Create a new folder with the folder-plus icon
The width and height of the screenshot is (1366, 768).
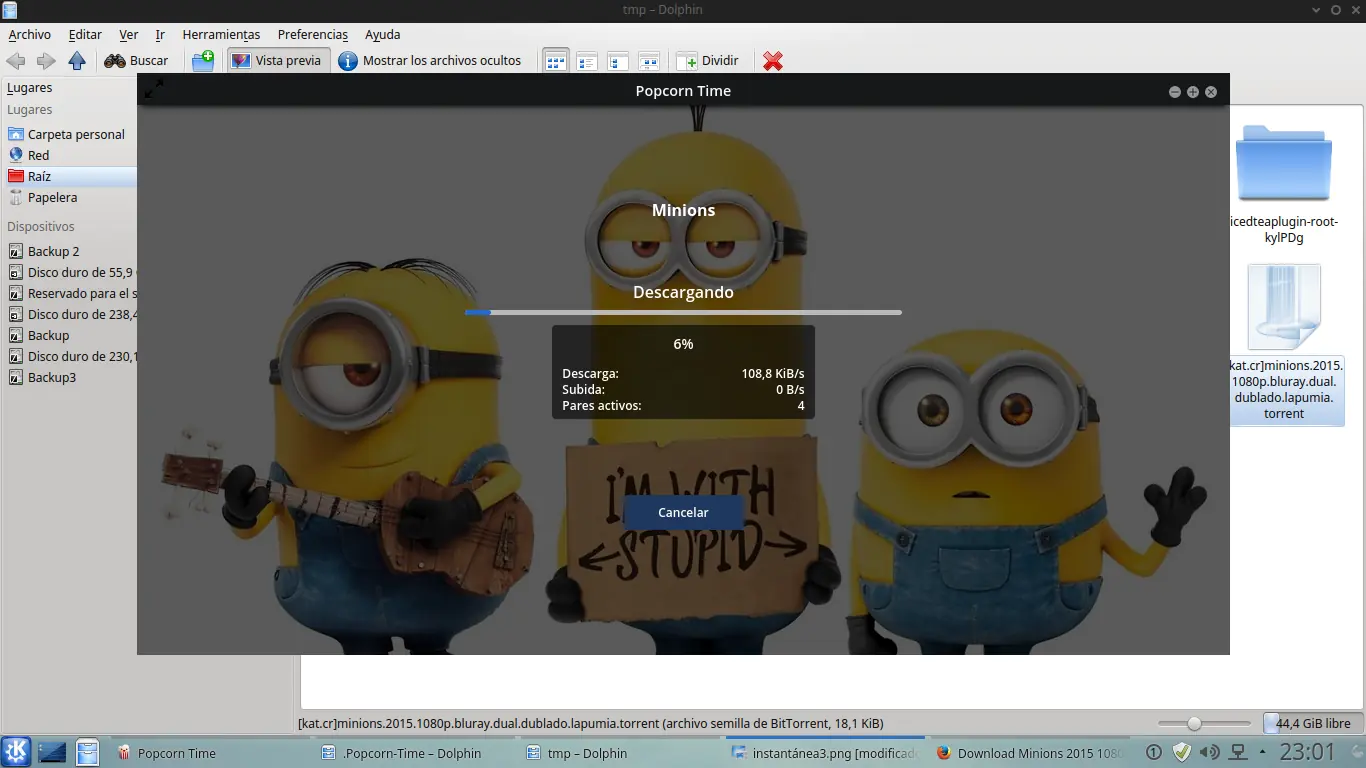(x=203, y=61)
